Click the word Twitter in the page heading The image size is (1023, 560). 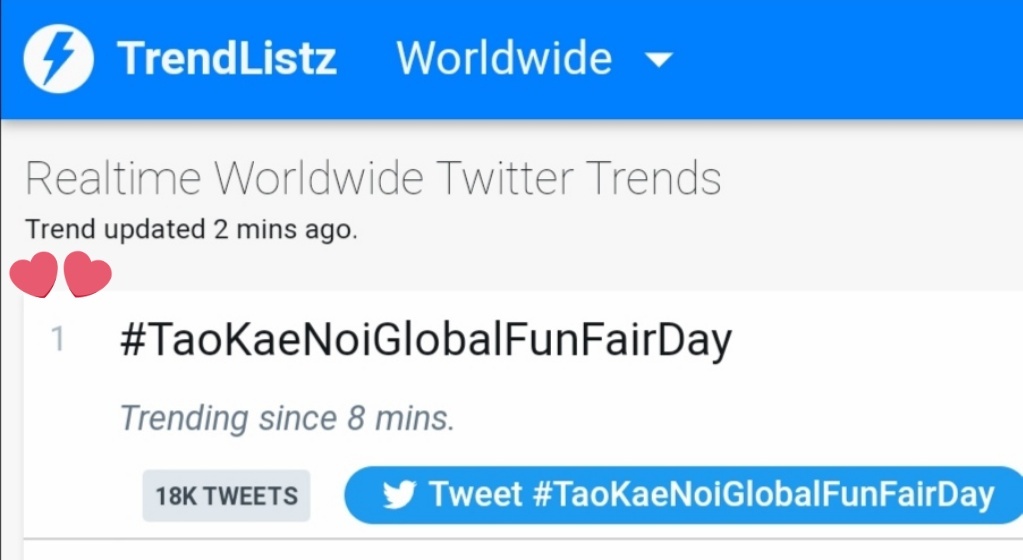(506, 178)
